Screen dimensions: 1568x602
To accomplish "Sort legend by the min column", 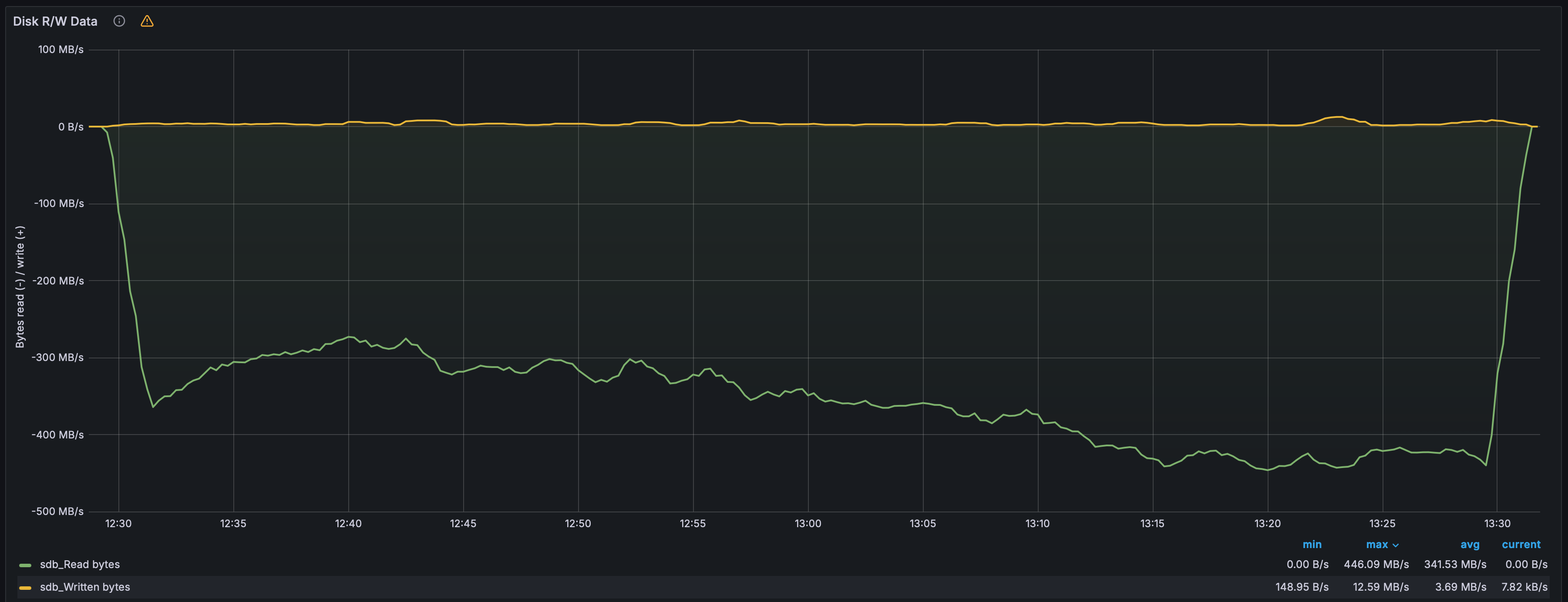I will (x=1312, y=544).
